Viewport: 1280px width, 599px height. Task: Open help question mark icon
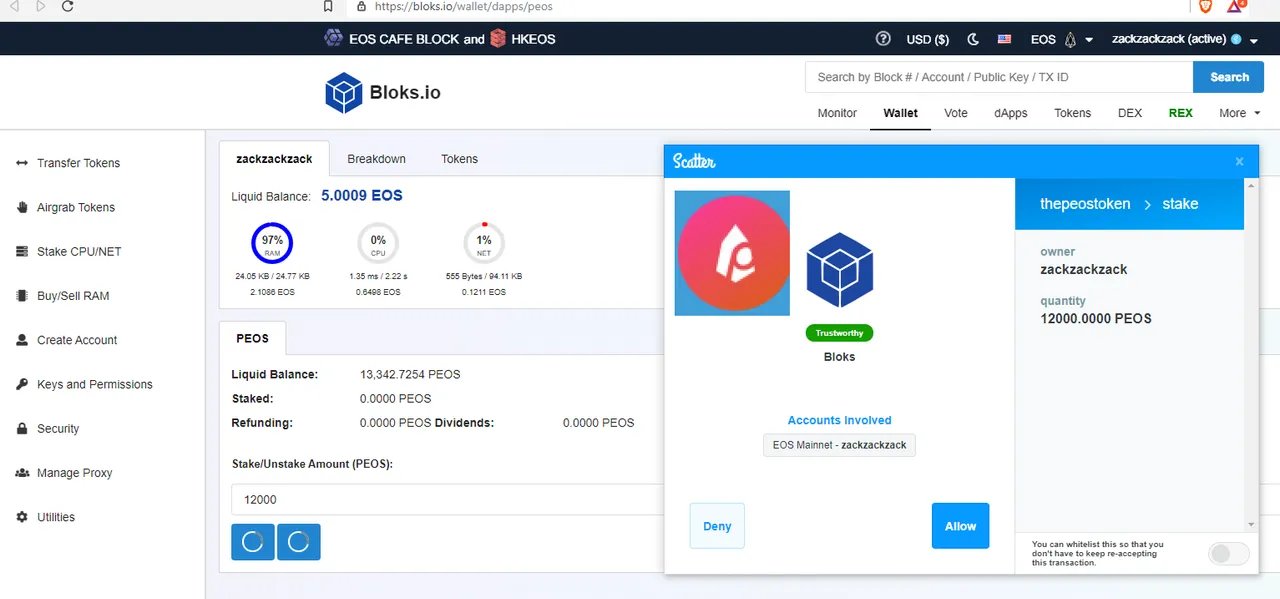pos(883,39)
